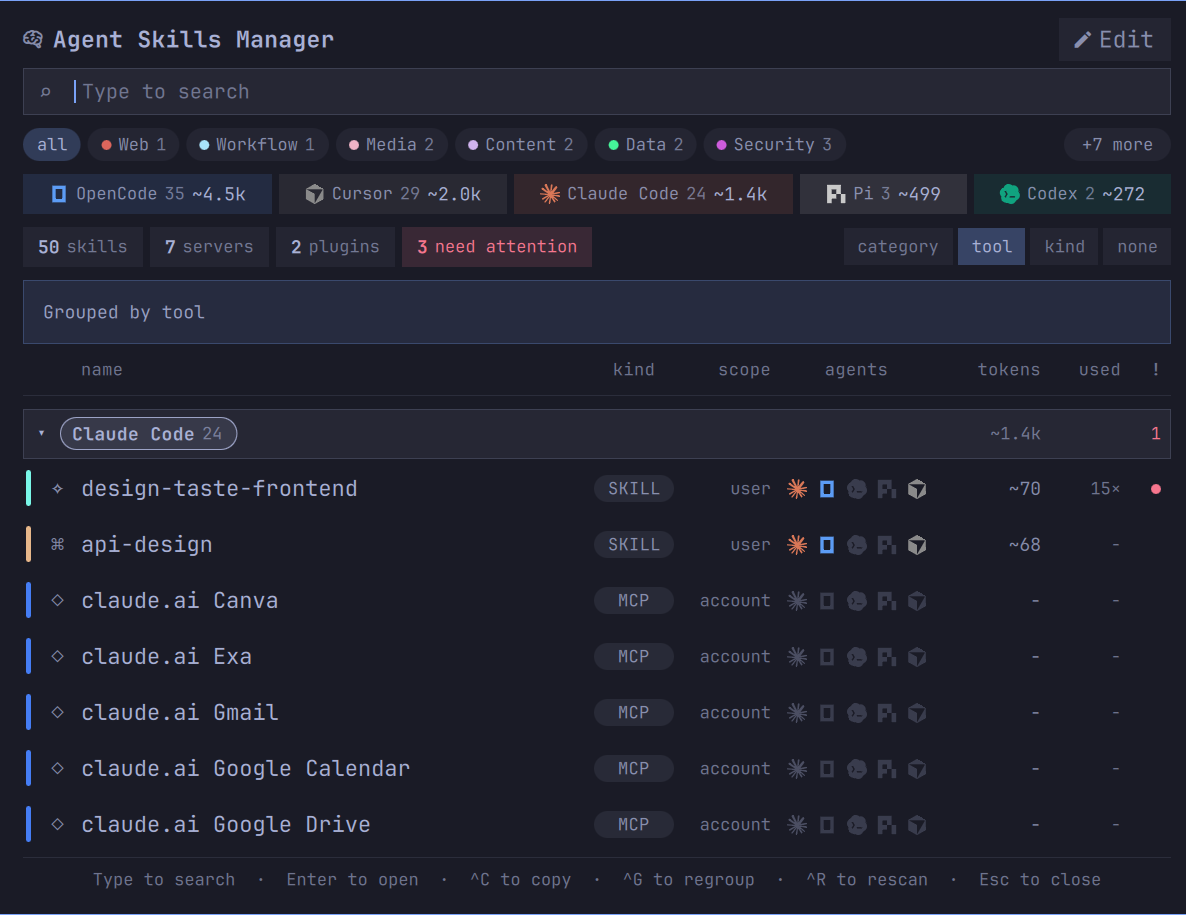Click the Claude Code 24 group pill
The width and height of the screenshot is (1186, 915).
click(x=148, y=433)
